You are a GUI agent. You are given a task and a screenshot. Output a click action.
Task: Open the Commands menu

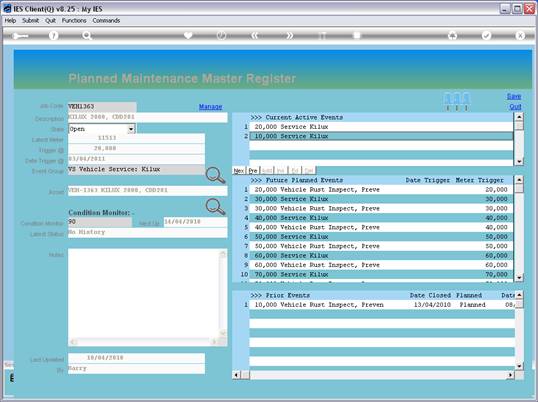106,21
